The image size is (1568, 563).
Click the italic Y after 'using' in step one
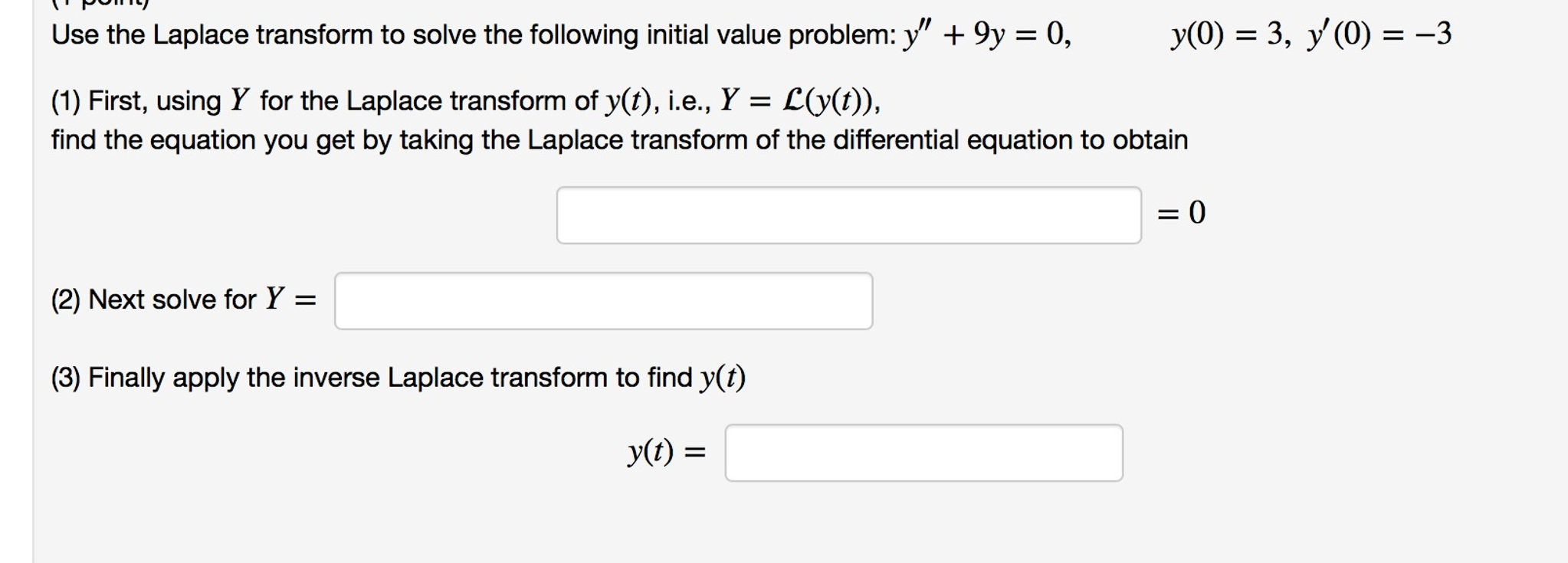pos(240,100)
